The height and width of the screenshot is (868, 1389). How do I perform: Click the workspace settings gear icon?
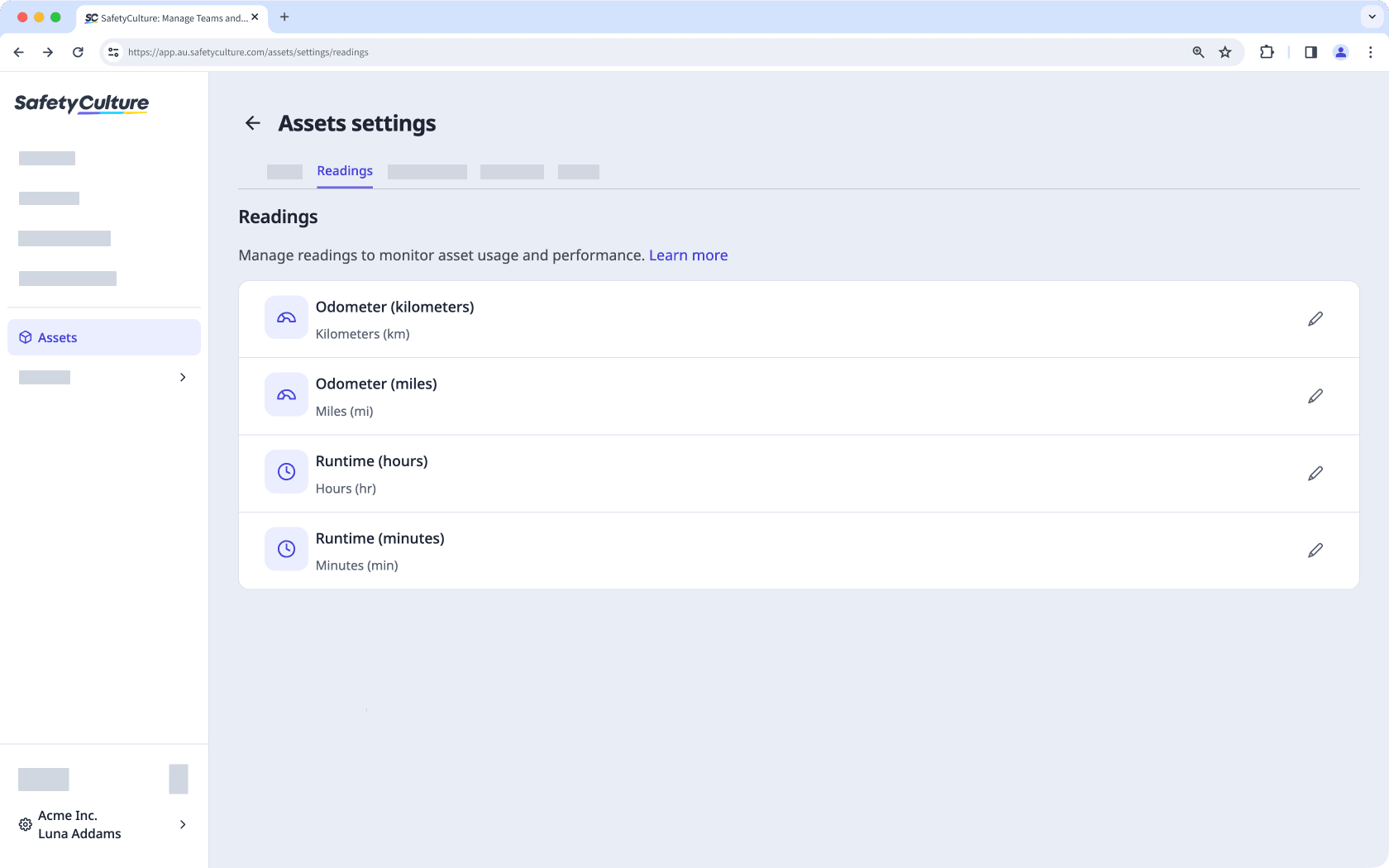pyautogui.click(x=25, y=824)
